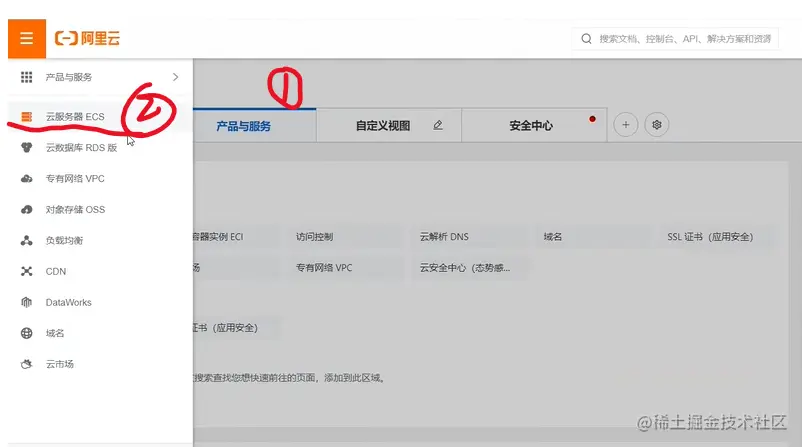Click the 域名 globe icon in sidebar
Viewport: 802px width, 447px height.
point(26,333)
